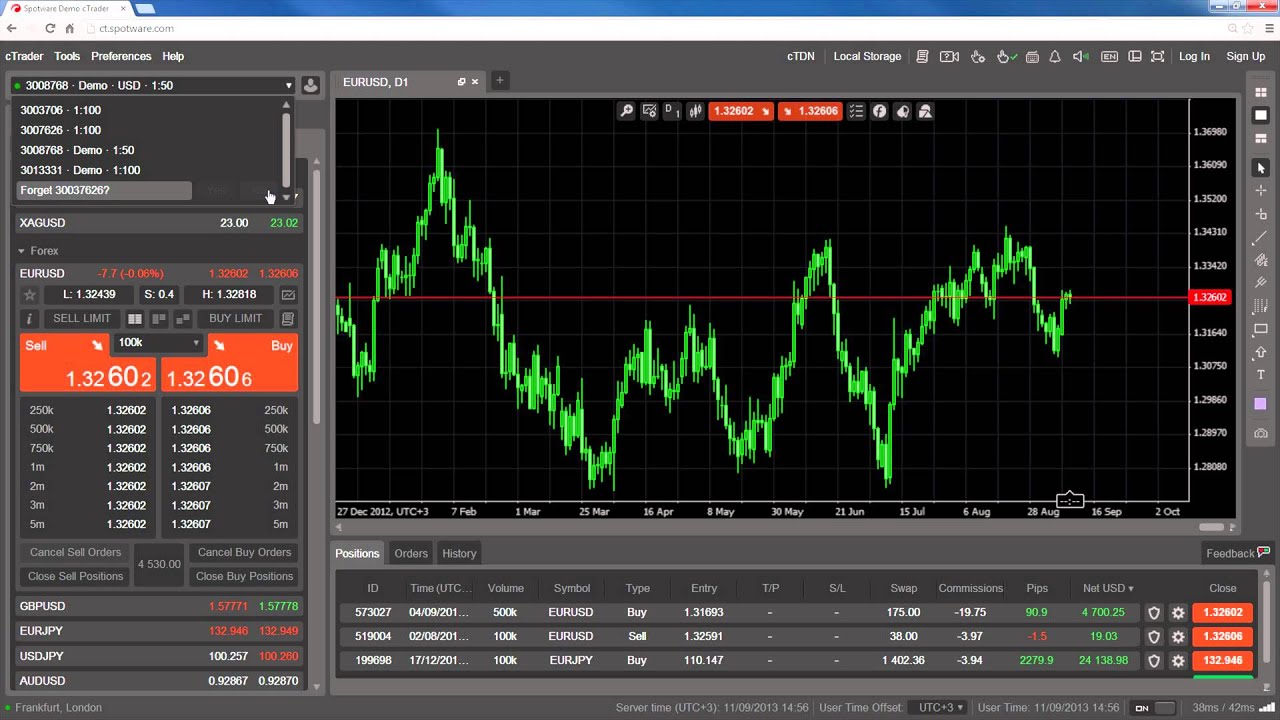Open the trade statement document icon
The width and height of the screenshot is (1280, 720).
click(923, 57)
